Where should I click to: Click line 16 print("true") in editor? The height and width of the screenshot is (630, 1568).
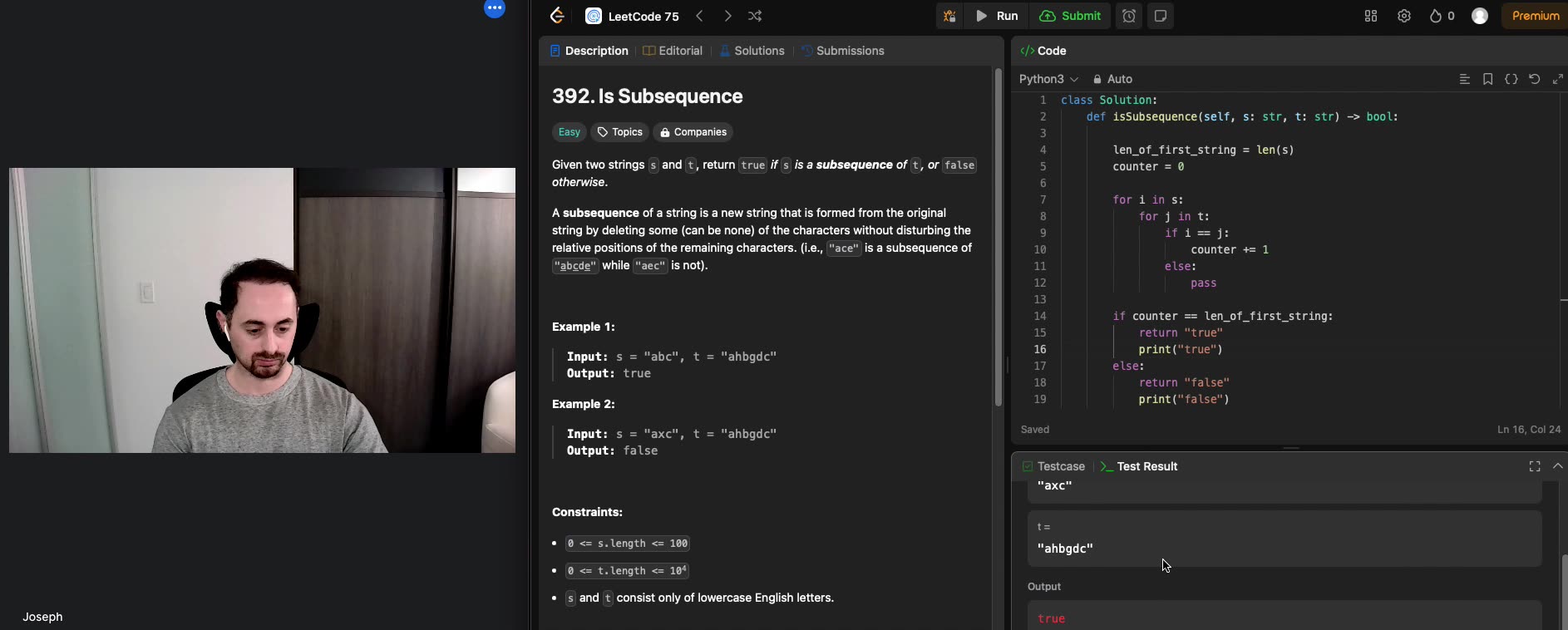[x=1181, y=349]
